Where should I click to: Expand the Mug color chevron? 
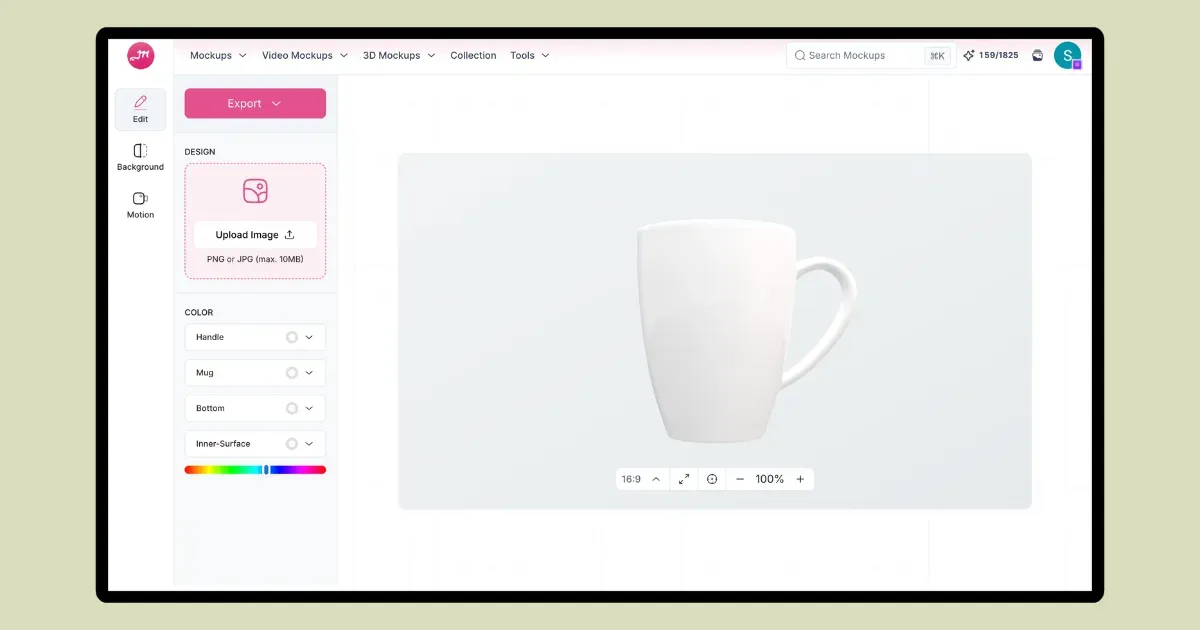[309, 373]
